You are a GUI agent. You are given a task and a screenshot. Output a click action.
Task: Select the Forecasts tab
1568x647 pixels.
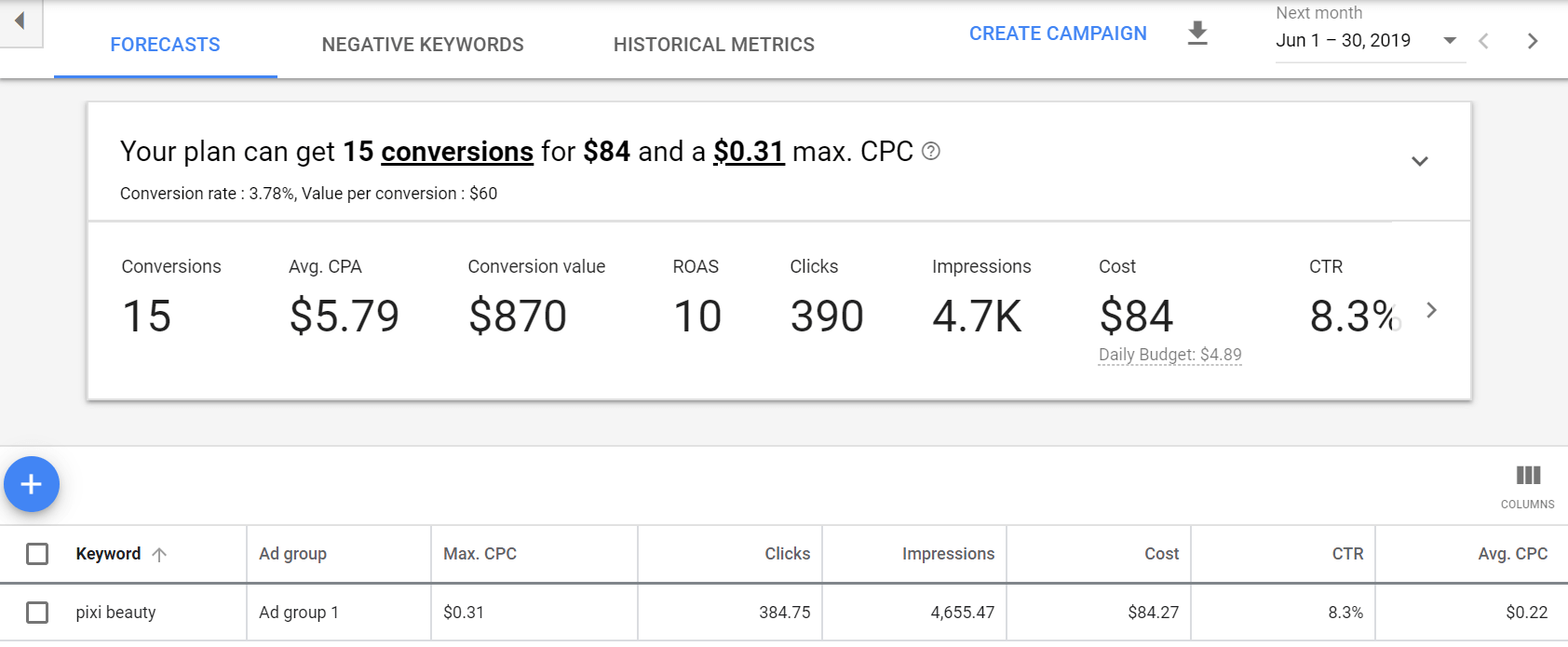point(166,45)
